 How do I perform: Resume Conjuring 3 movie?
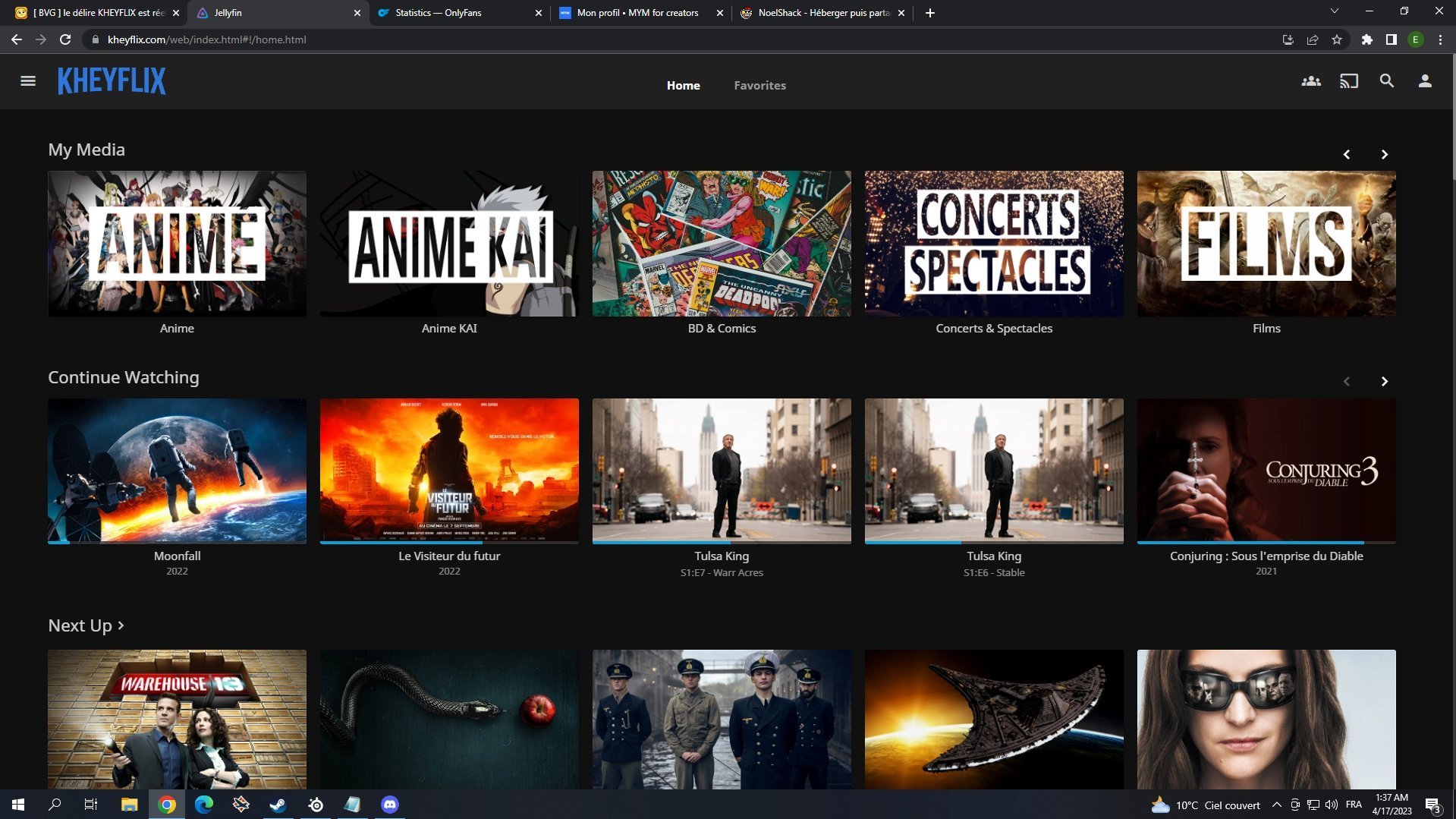[x=1266, y=471]
